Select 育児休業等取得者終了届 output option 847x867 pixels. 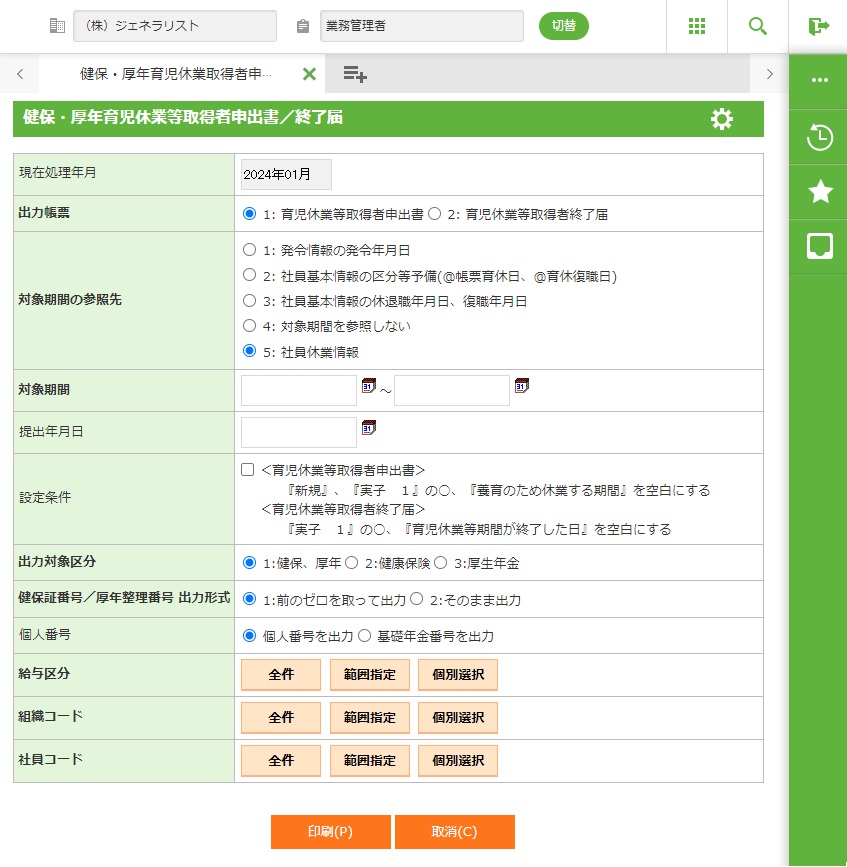tap(434, 213)
